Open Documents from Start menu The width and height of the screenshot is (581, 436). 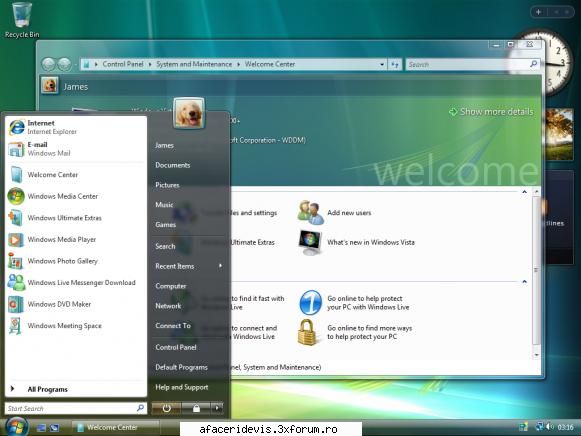click(173, 165)
